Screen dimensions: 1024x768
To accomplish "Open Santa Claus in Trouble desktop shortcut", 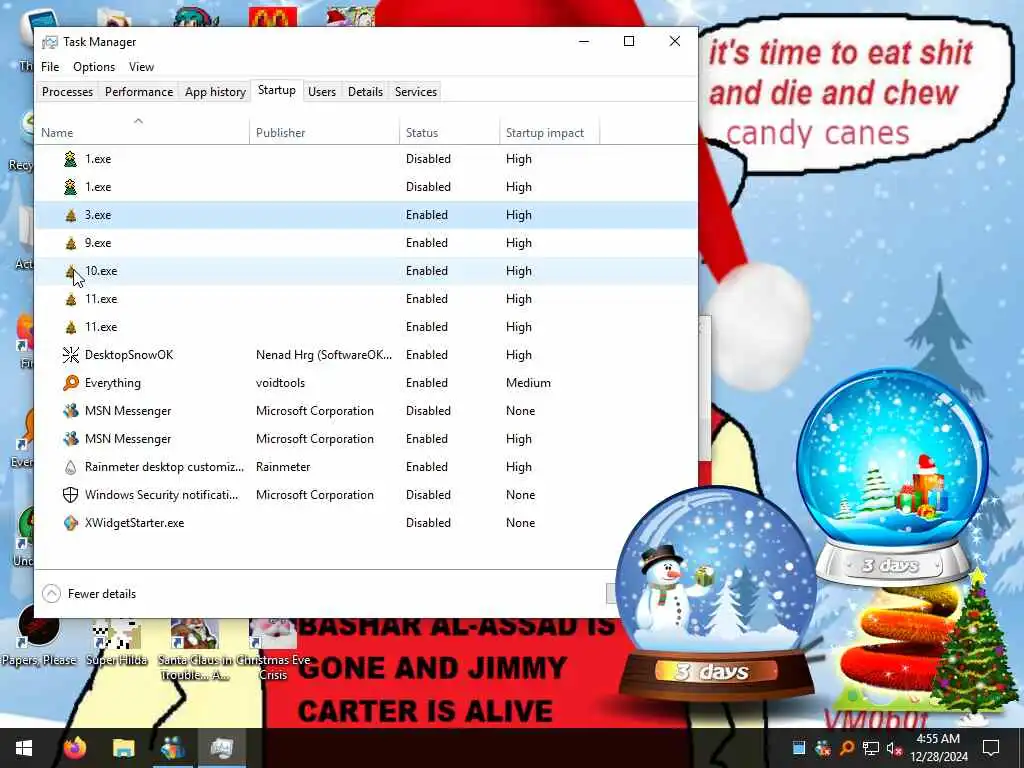I will coord(194,649).
